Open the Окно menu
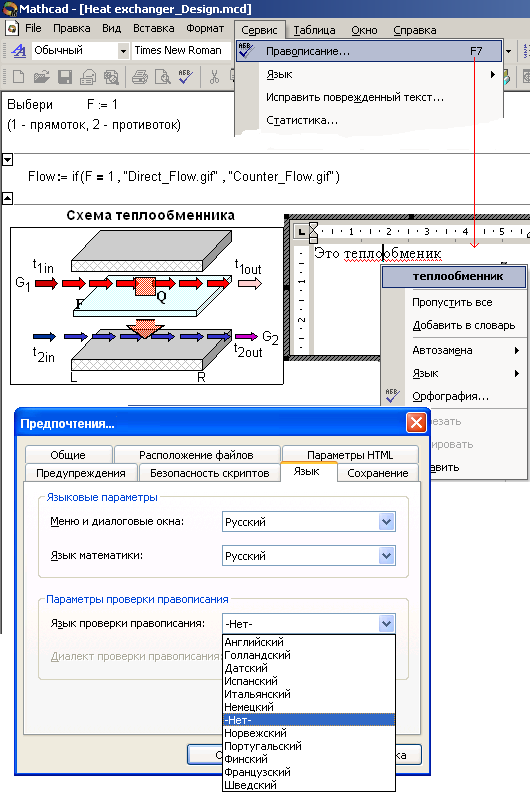 point(364,30)
